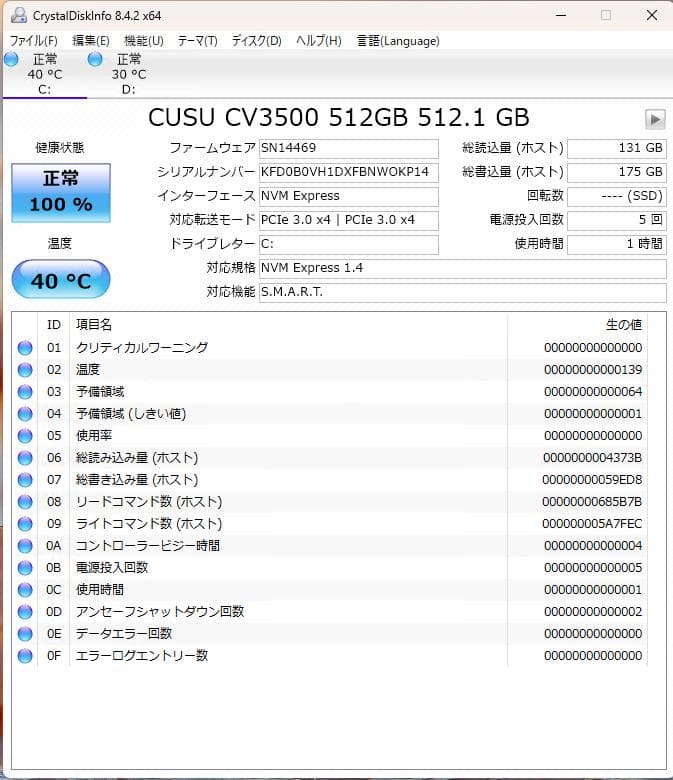Switch to the D: drive tab at 30 °C

129,74
